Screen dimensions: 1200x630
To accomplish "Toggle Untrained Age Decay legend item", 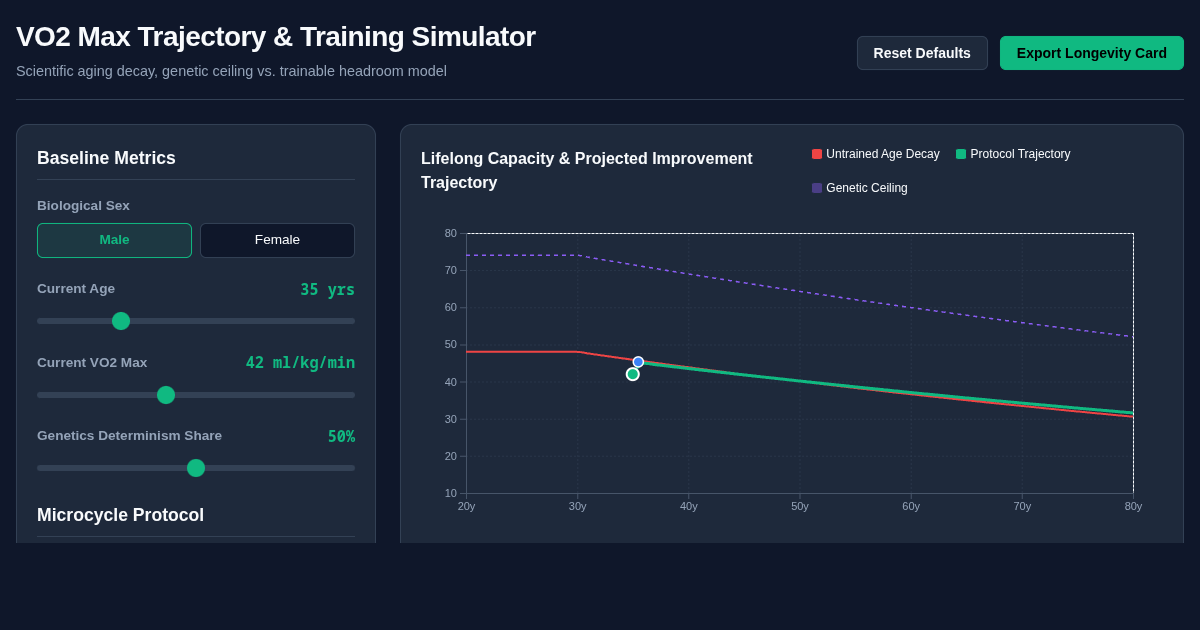I will point(876,154).
